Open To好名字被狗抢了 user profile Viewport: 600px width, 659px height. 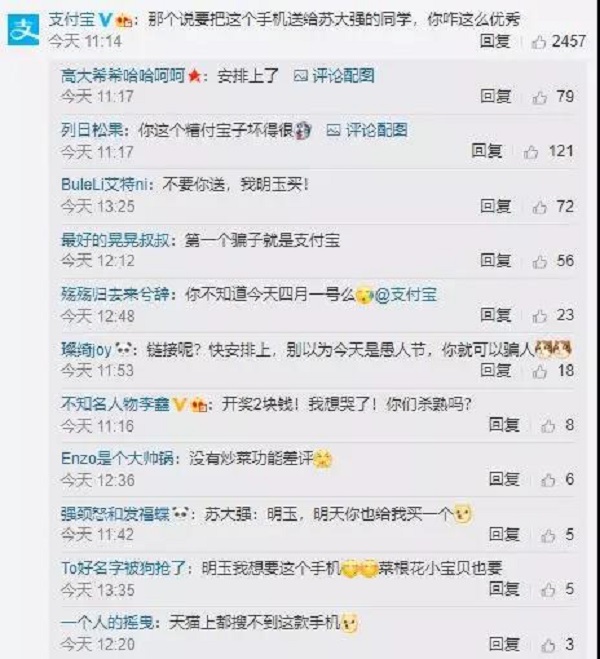point(123,568)
